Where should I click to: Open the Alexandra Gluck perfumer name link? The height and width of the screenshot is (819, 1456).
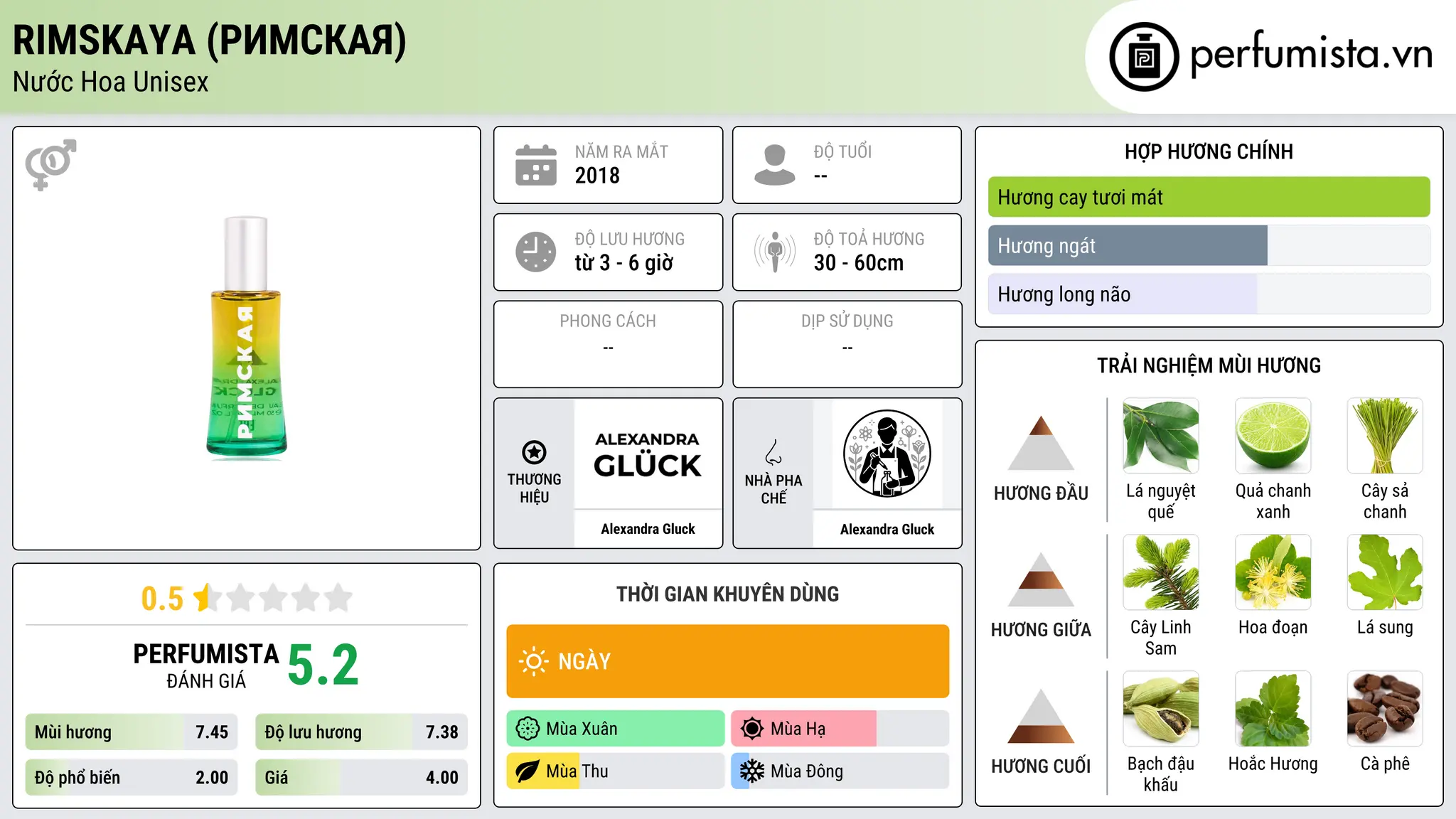887,529
